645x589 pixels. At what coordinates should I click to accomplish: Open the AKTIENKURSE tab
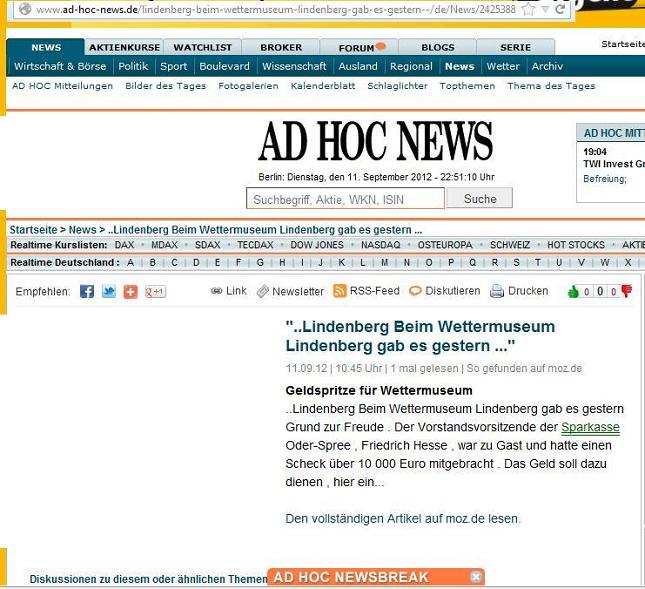click(124, 47)
